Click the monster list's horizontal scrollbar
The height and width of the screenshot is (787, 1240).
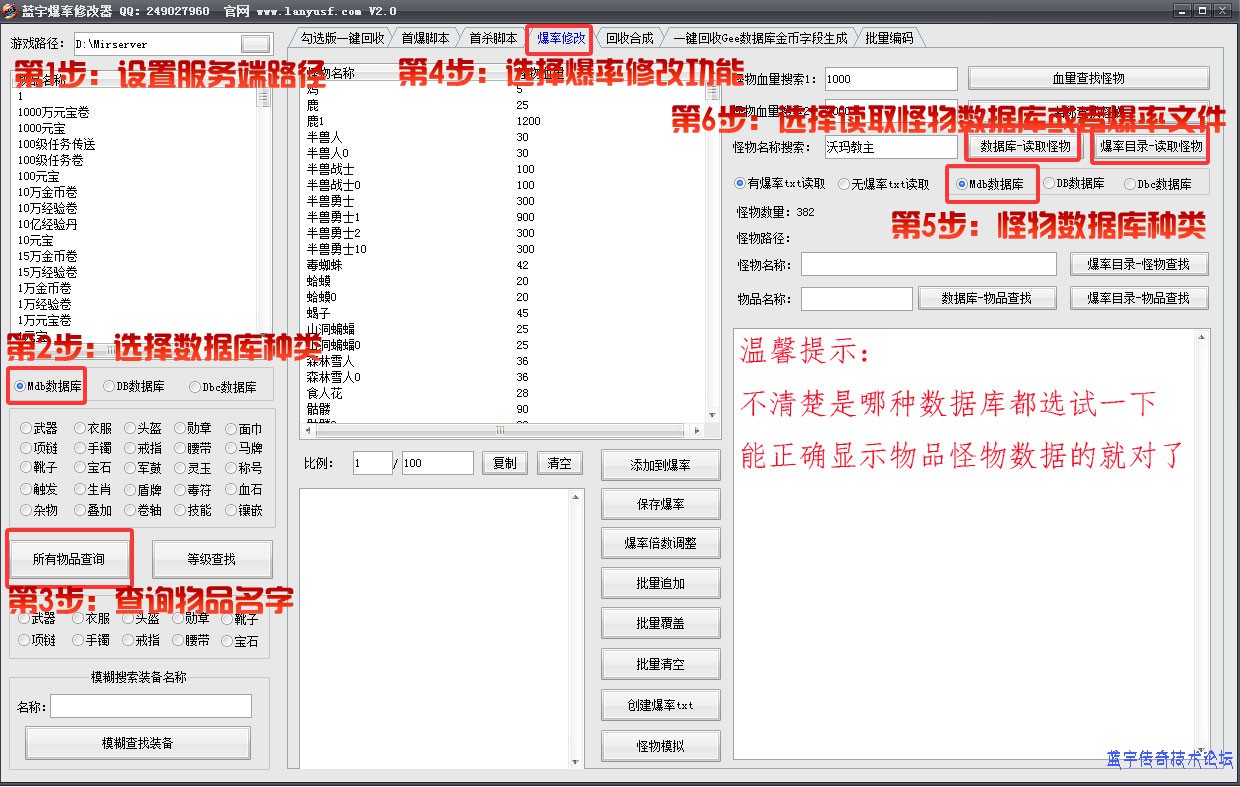pos(500,430)
